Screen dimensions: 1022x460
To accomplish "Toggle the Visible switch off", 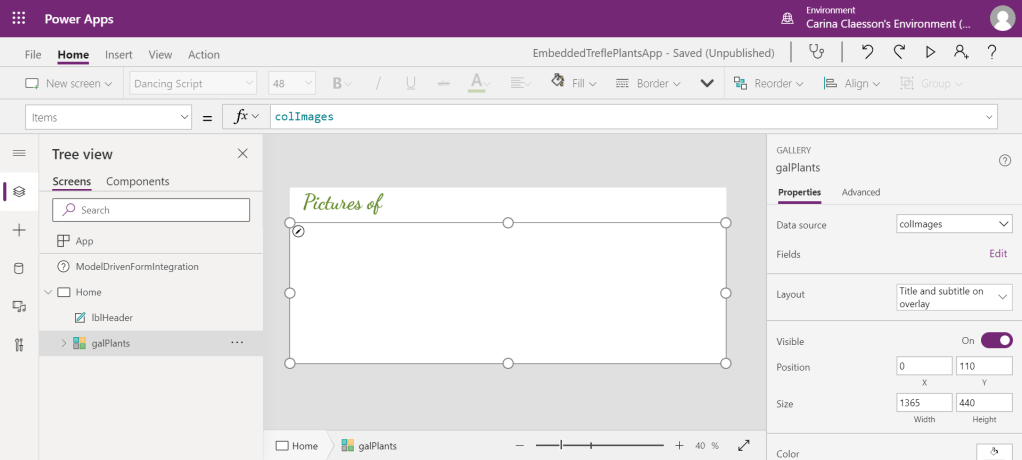I will point(996,341).
